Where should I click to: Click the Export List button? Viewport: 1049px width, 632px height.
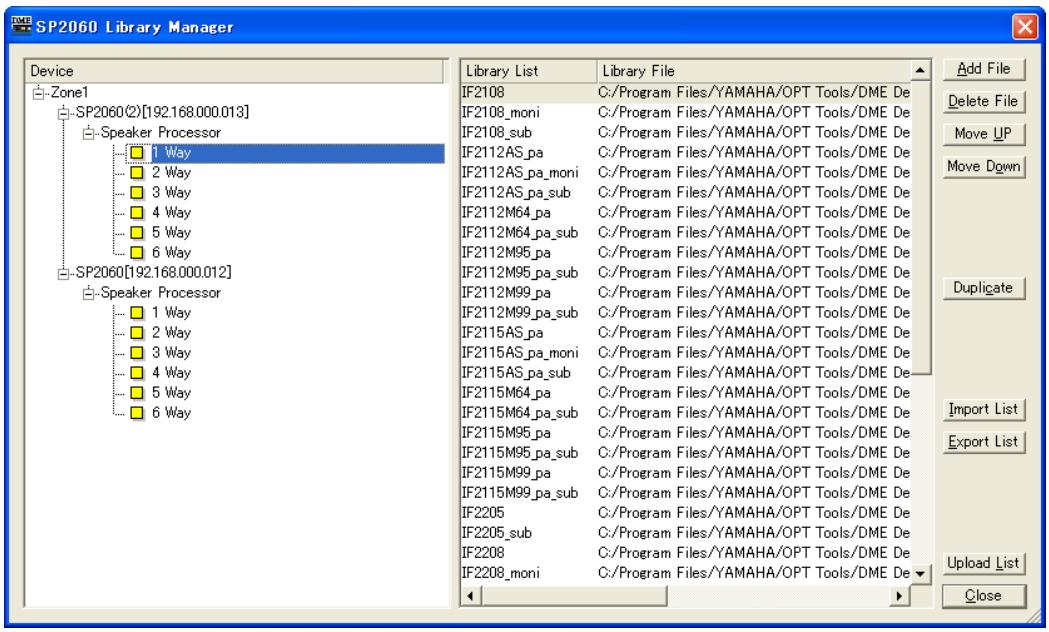[x=983, y=442]
